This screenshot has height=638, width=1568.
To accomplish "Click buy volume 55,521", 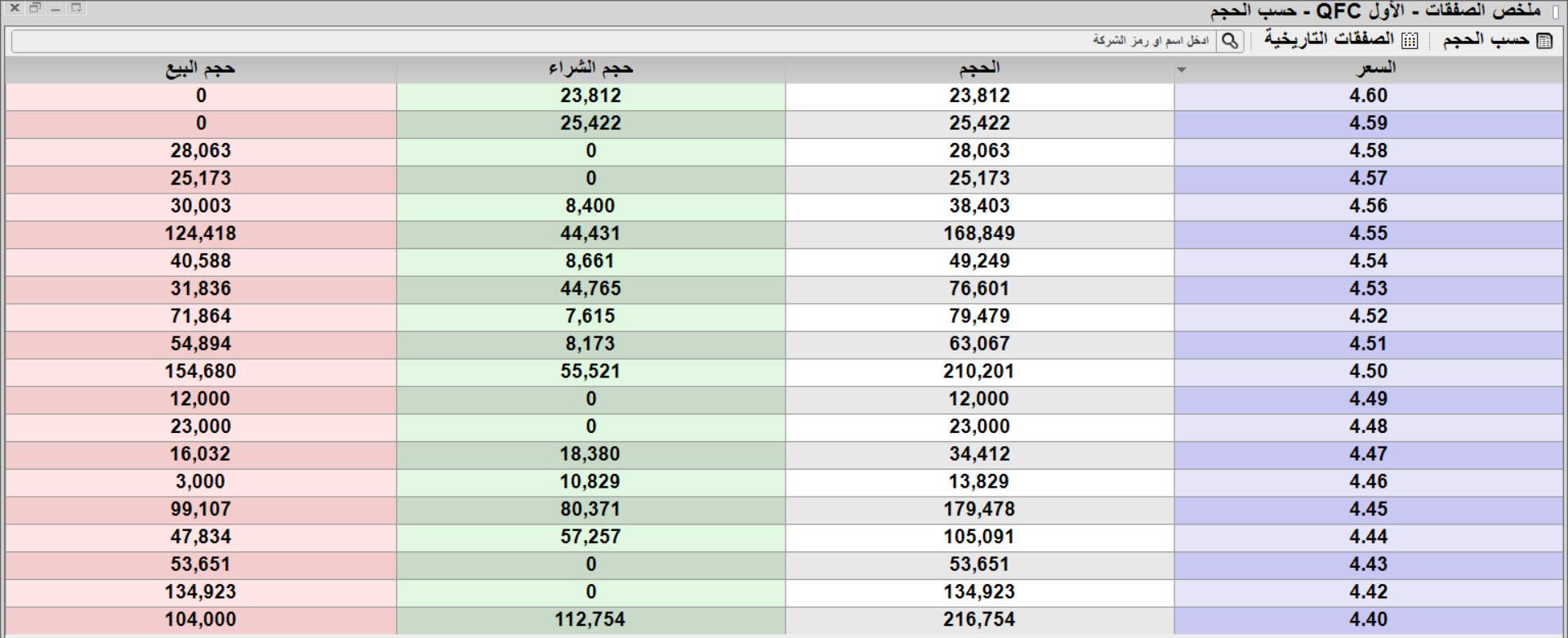I will click(x=590, y=372).
